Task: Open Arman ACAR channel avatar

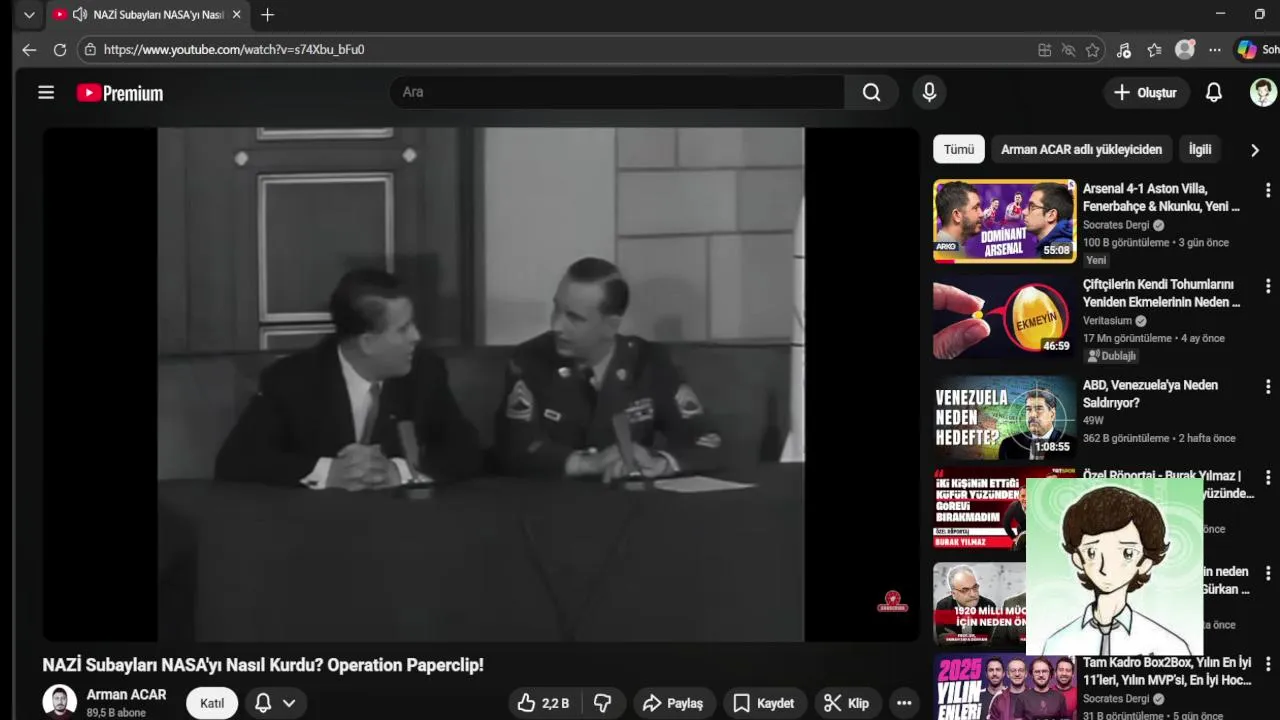Action: [60, 701]
